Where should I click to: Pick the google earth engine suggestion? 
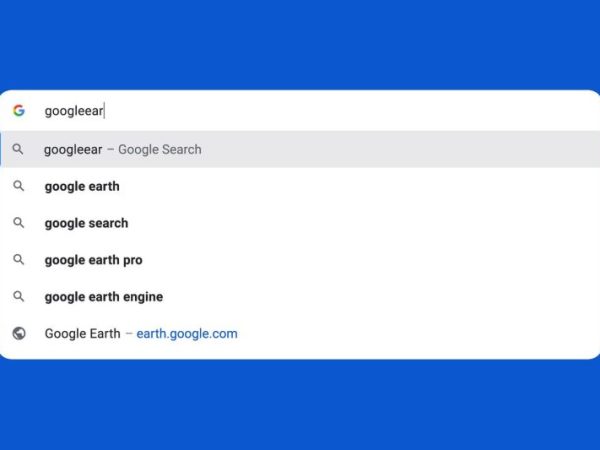pos(104,297)
